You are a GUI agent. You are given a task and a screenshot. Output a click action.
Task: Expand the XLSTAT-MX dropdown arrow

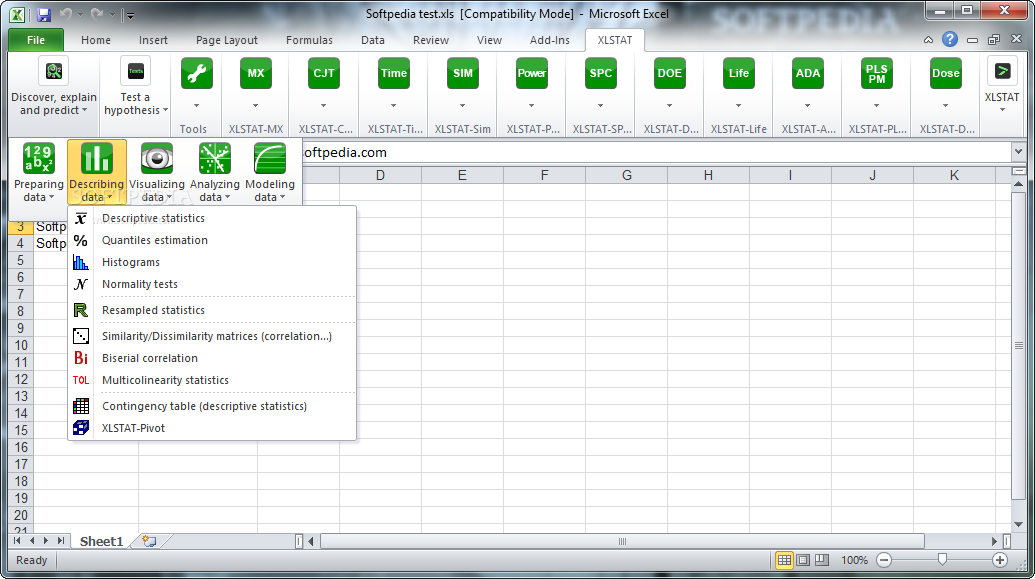click(255, 106)
